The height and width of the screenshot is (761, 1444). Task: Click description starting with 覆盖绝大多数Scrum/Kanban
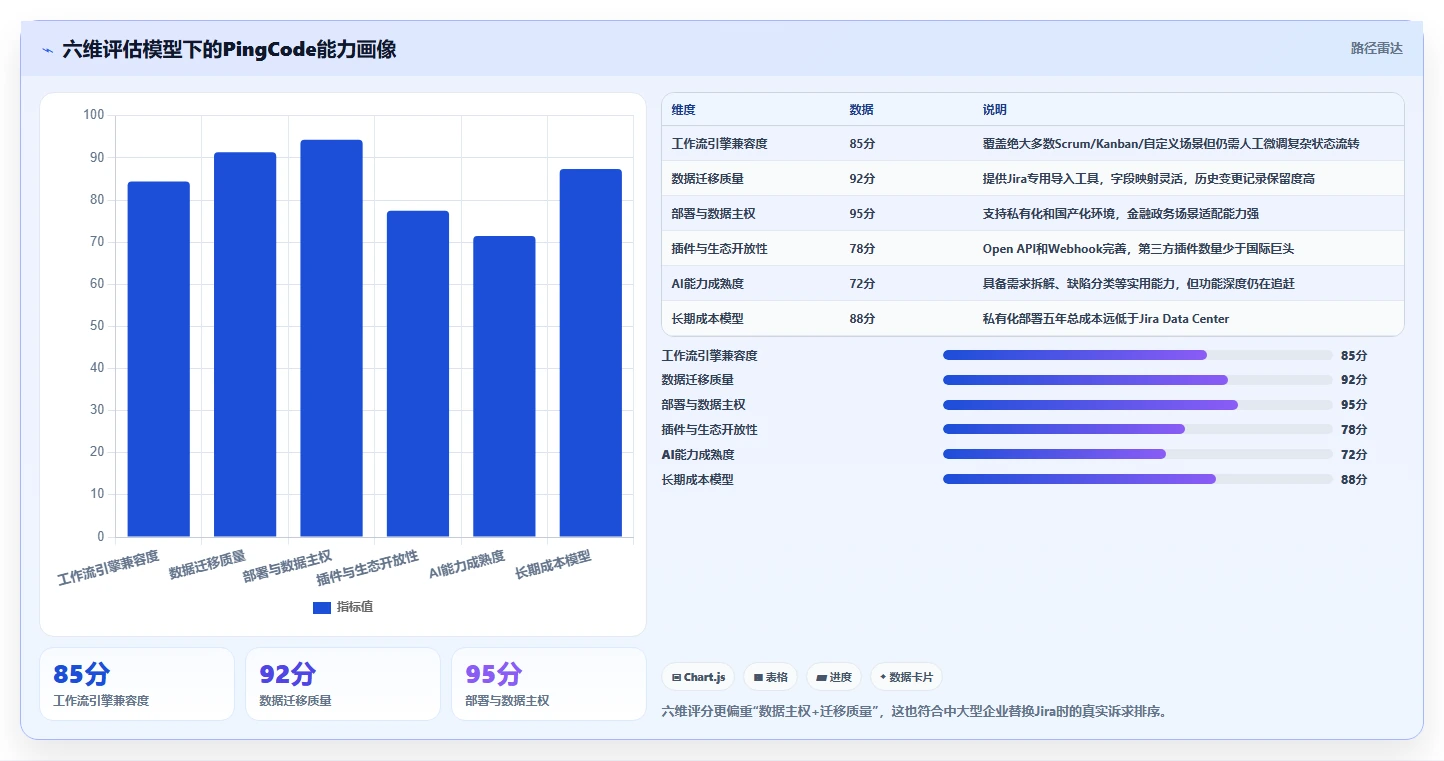pos(1171,144)
